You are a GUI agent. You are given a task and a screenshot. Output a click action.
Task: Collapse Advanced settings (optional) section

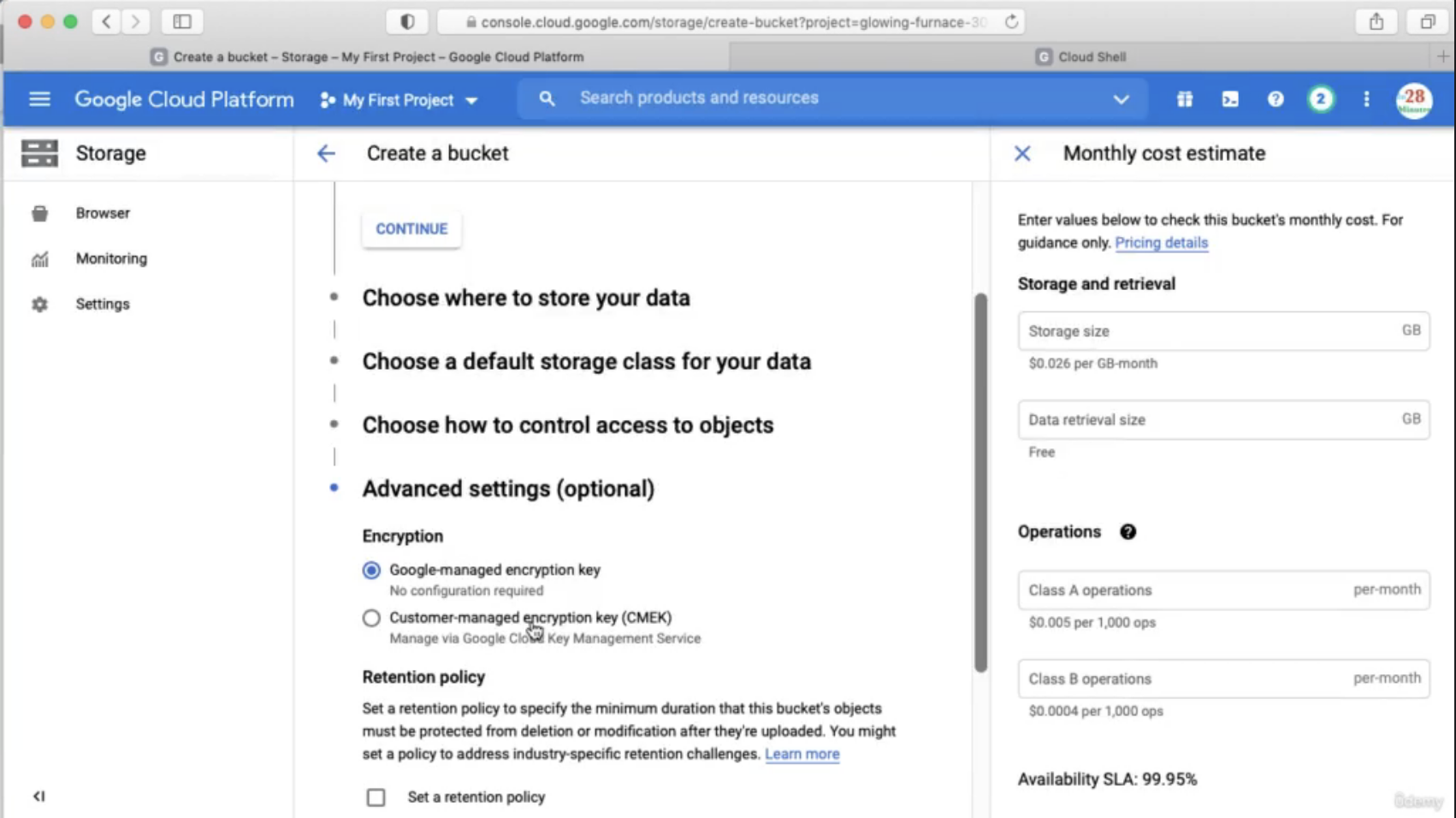point(508,489)
